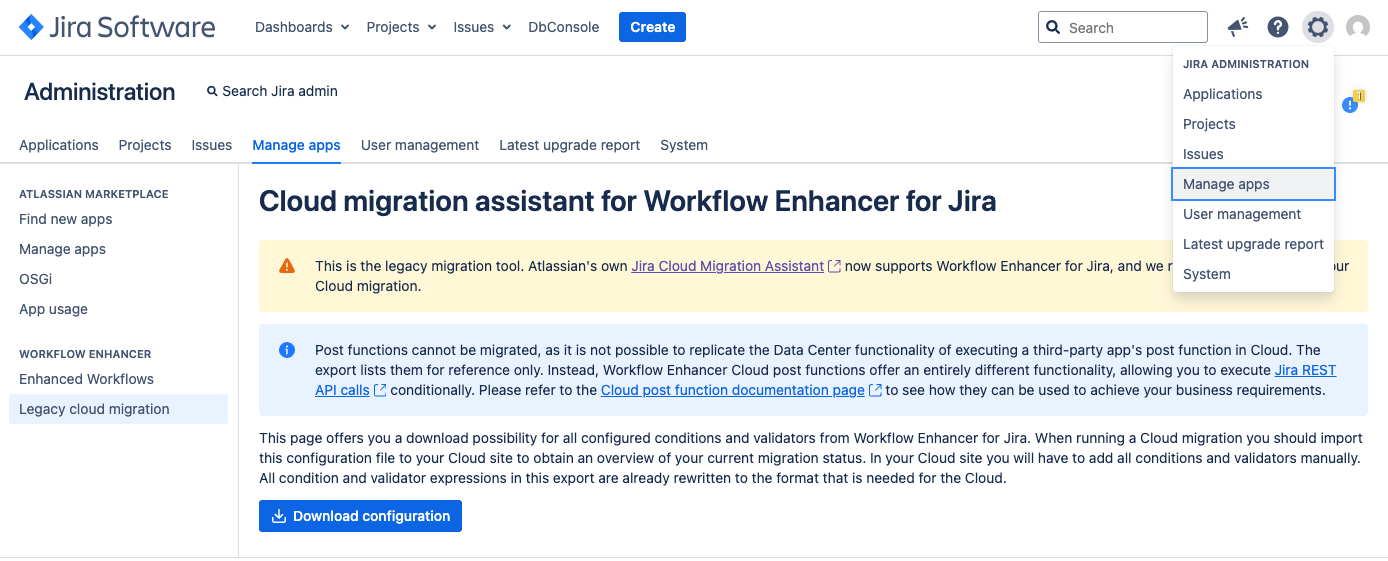Click the orange warning triangle icon
The width and height of the screenshot is (1388, 561).
(x=287, y=266)
